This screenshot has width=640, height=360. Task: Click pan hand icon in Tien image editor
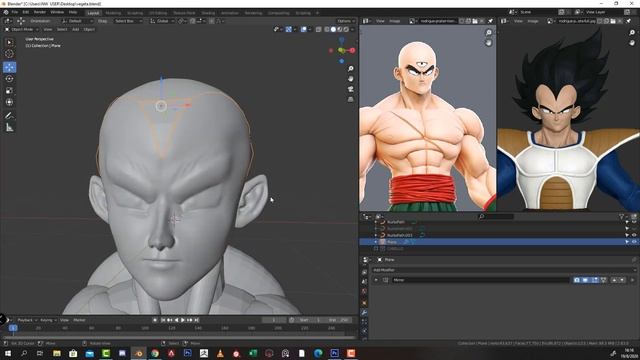click(489, 43)
